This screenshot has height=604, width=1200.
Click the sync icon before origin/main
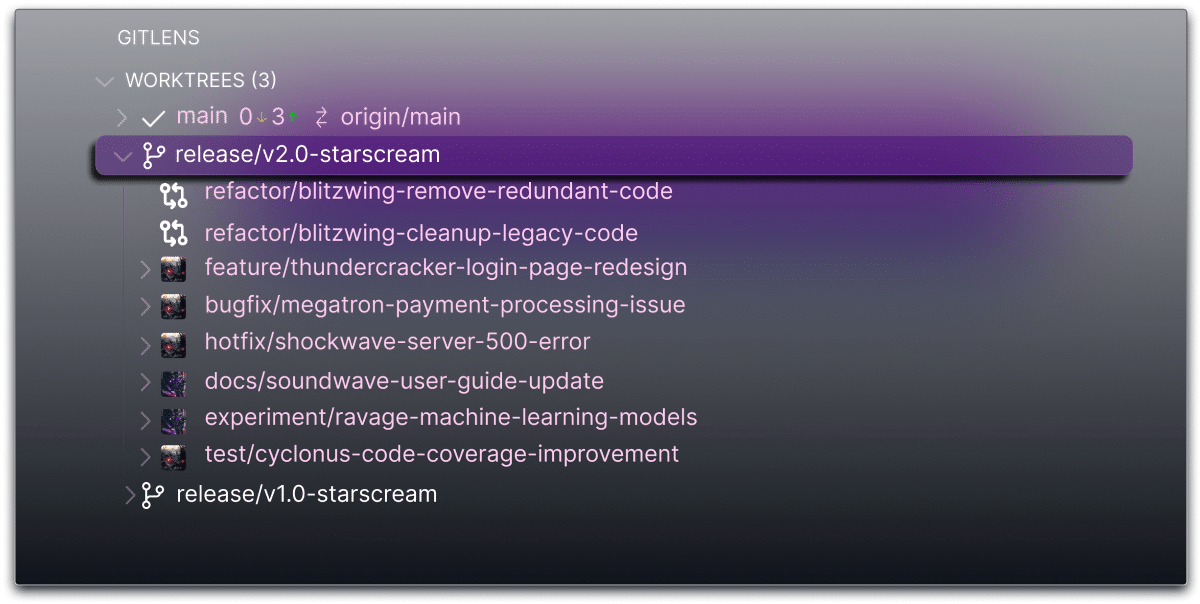319,116
